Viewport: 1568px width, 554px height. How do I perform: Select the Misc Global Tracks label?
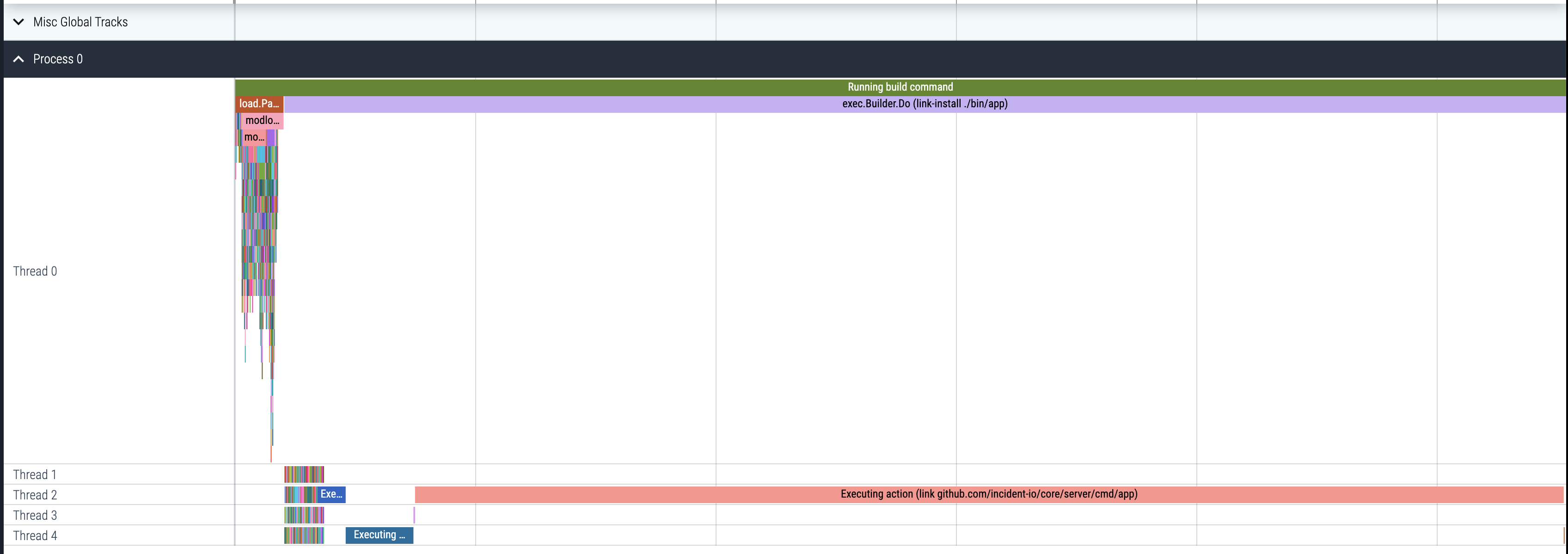point(80,22)
